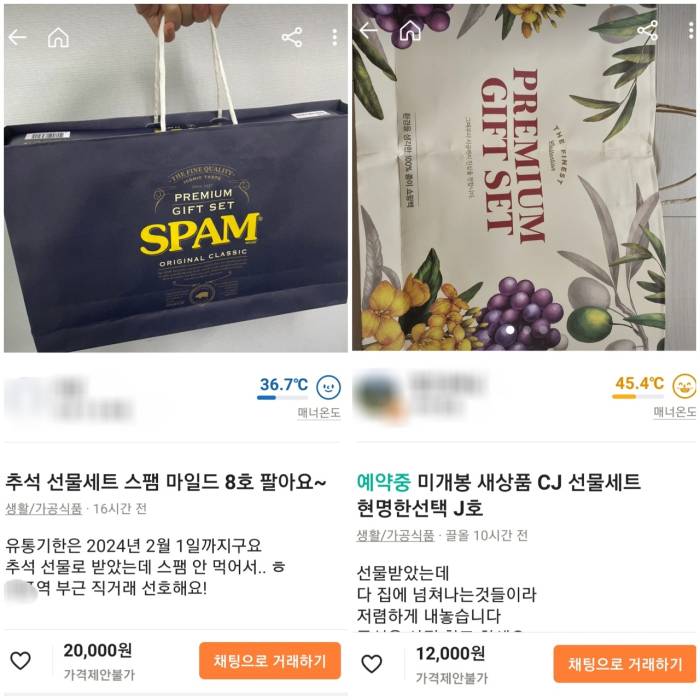Open 생활/가공식품 category on SPAM listing

tap(44, 508)
